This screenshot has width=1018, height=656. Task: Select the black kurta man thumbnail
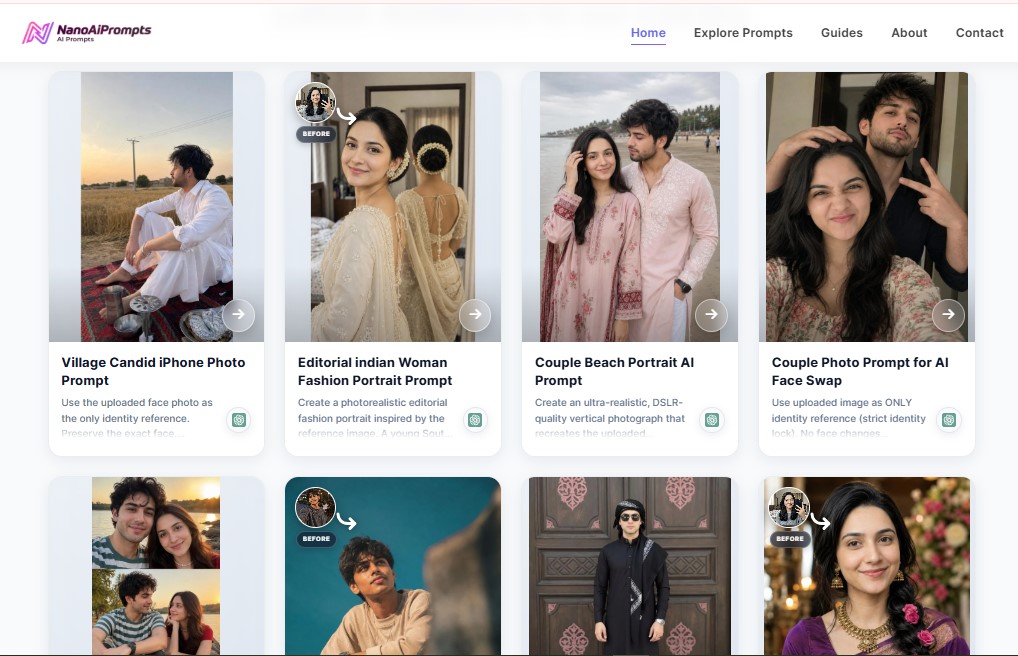pyautogui.click(x=630, y=566)
